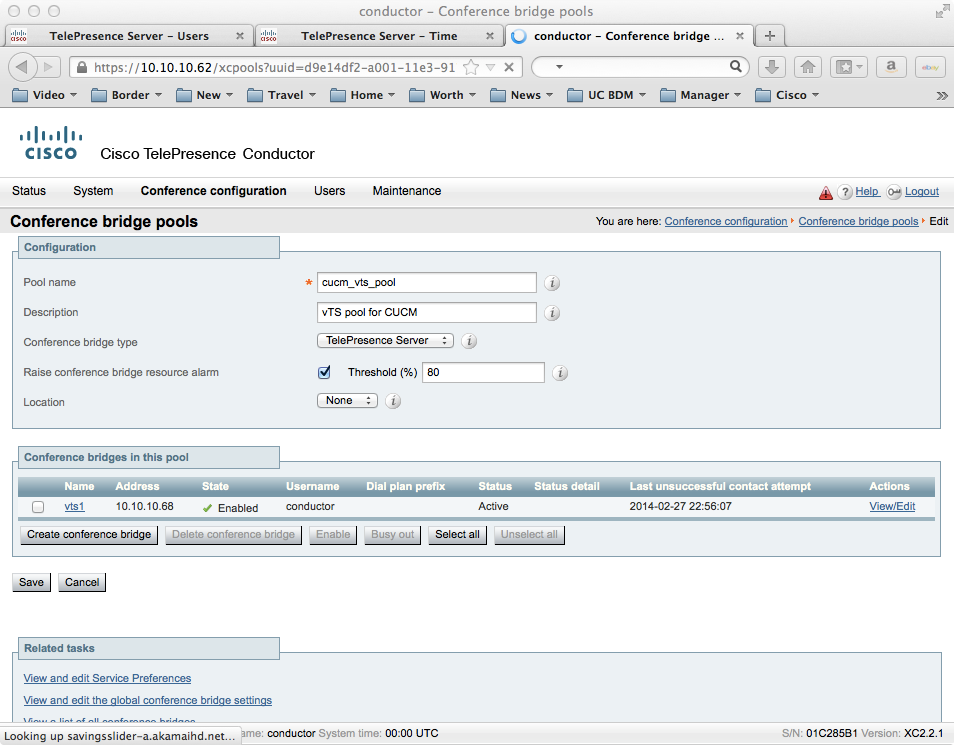954x745 pixels.
Task: Show info for the Pool name field
Action: [552, 283]
